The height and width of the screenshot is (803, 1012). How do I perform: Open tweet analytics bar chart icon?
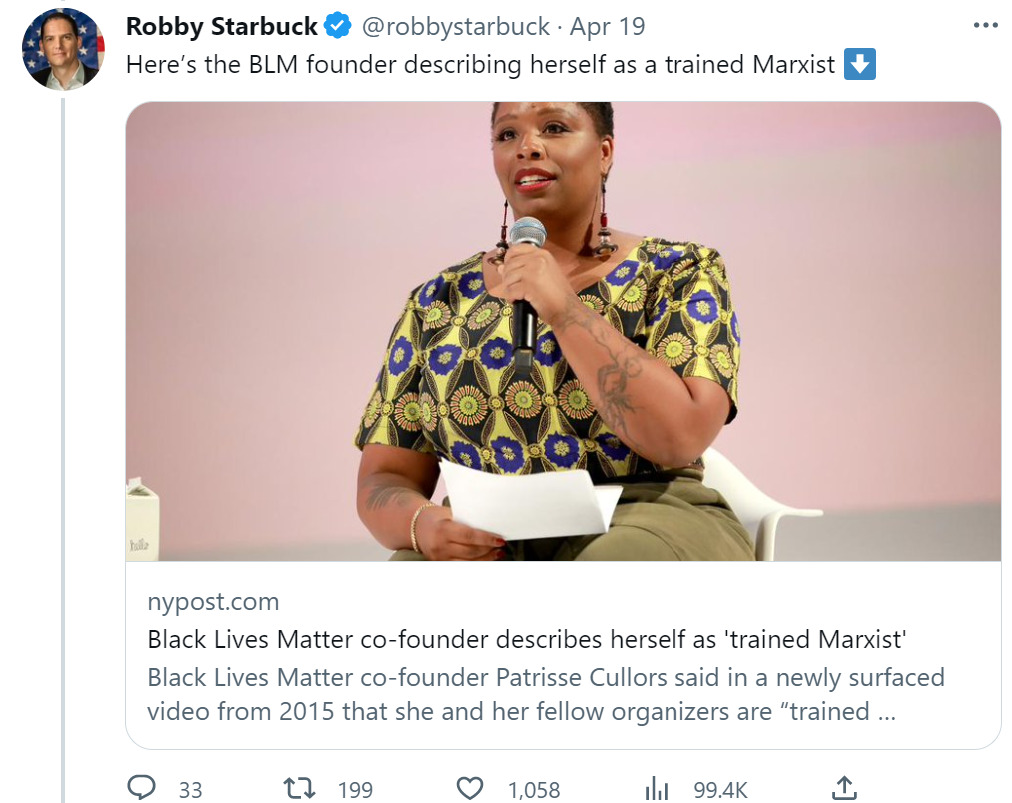(x=657, y=788)
